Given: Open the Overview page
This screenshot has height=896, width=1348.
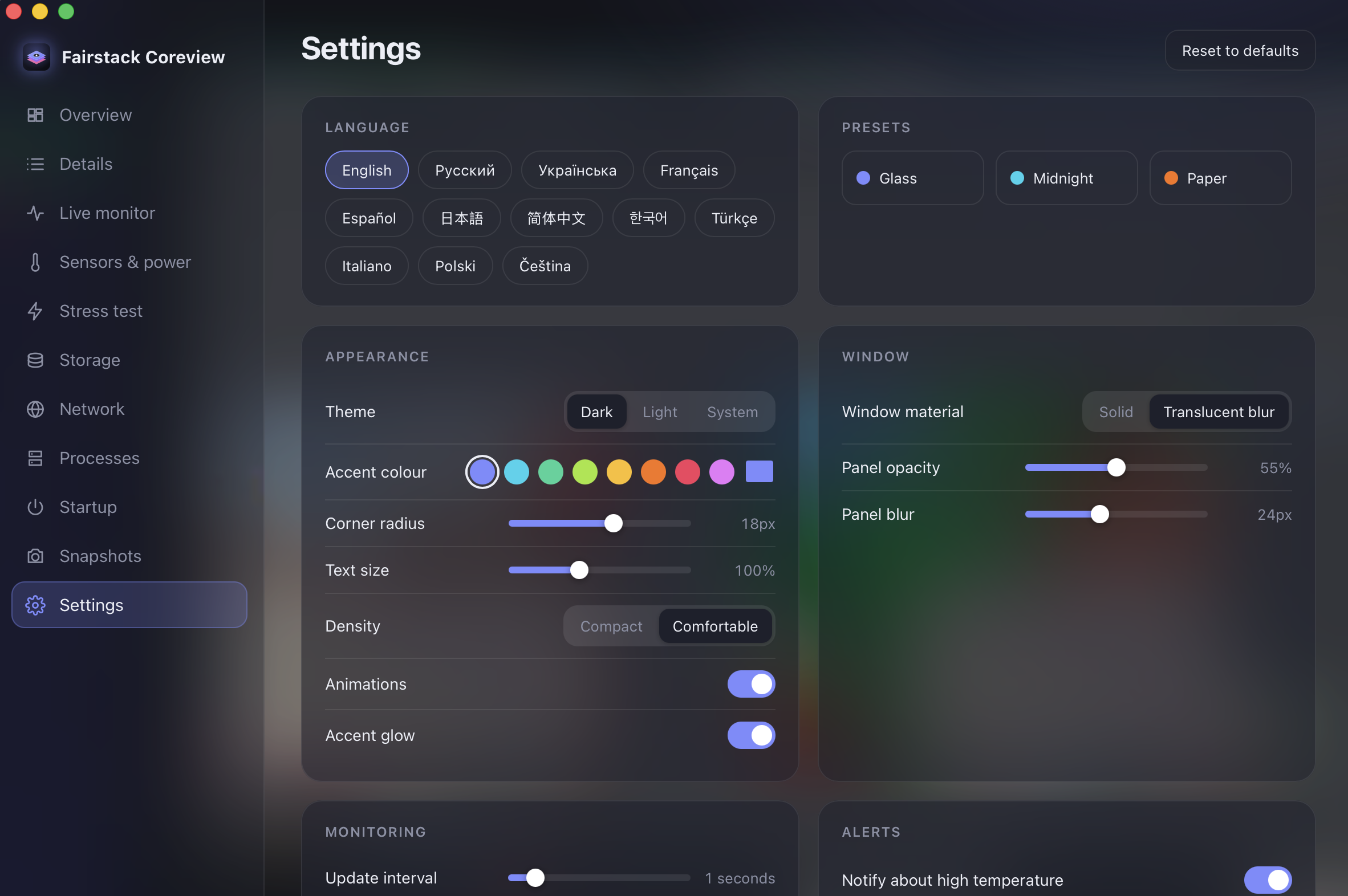Looking at the screenshot, I should point(129,115).
